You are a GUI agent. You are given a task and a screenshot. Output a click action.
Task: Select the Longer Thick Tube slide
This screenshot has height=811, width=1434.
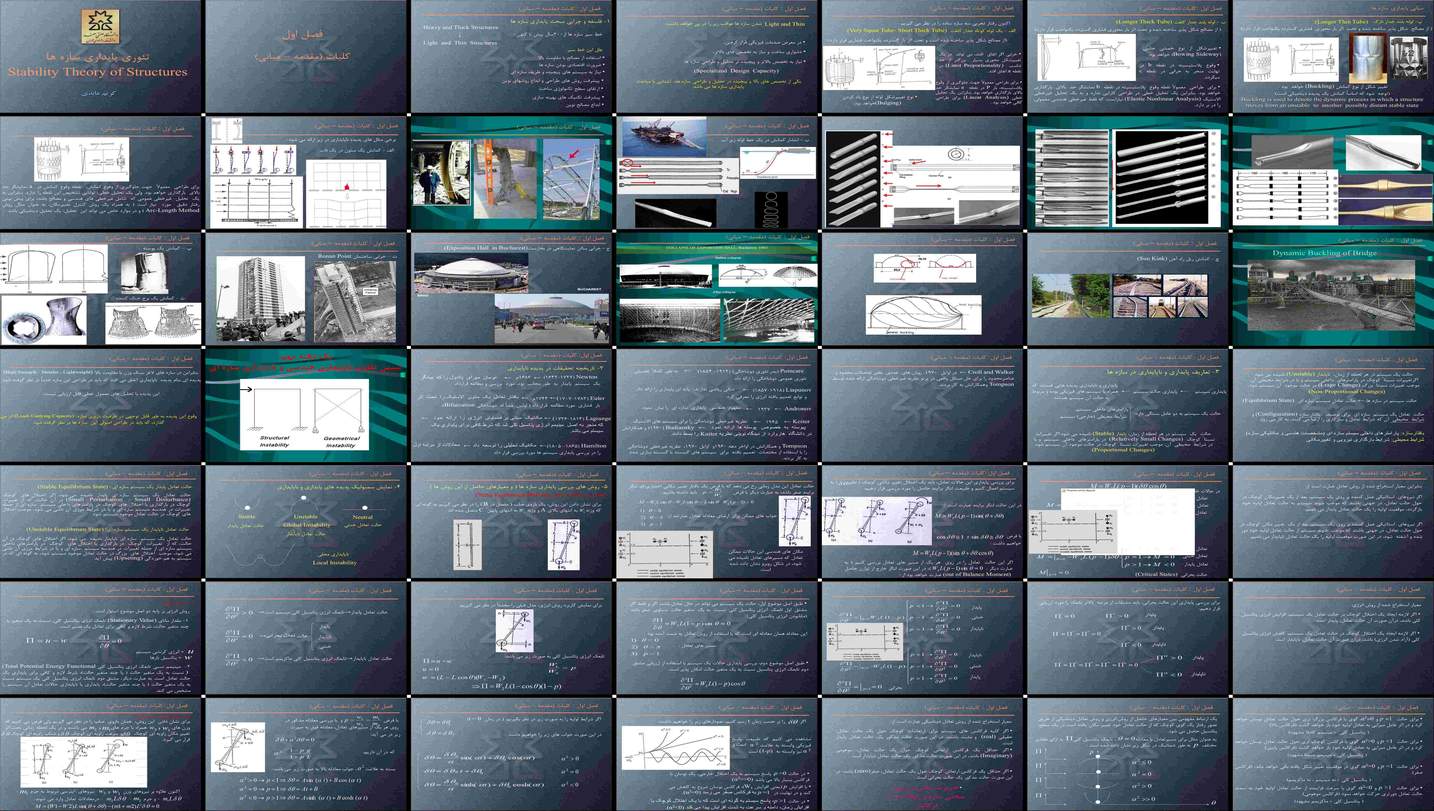[x=1125, y=57]
